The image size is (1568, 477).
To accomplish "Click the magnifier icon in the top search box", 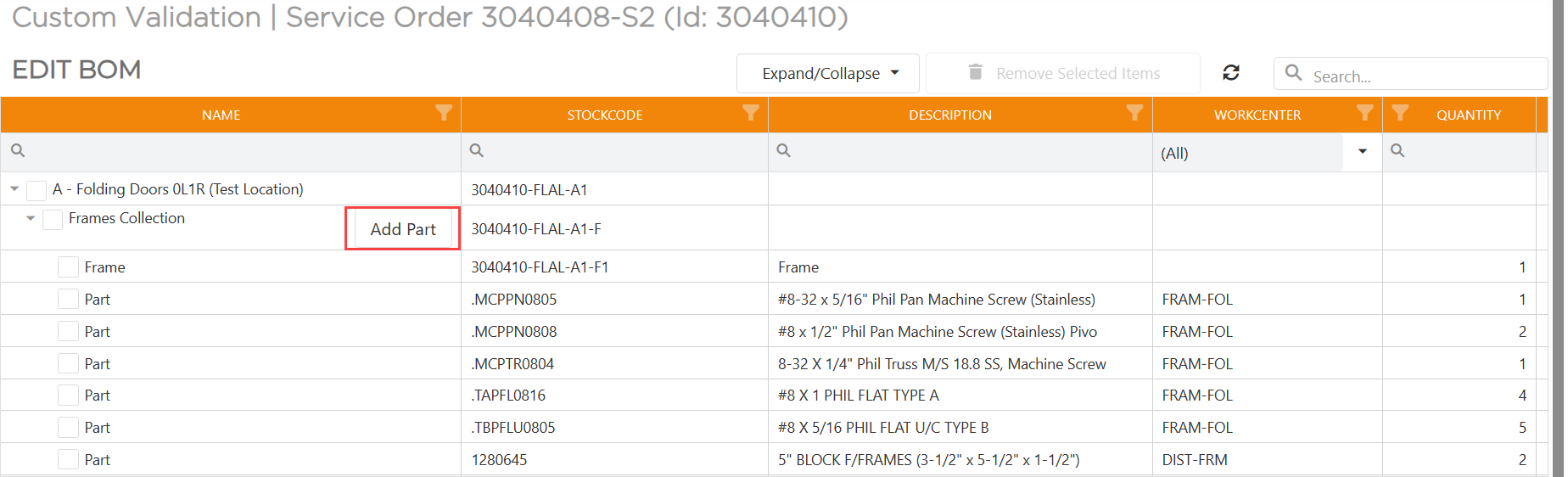I will pyautogui.click(x=1293, y=73).
